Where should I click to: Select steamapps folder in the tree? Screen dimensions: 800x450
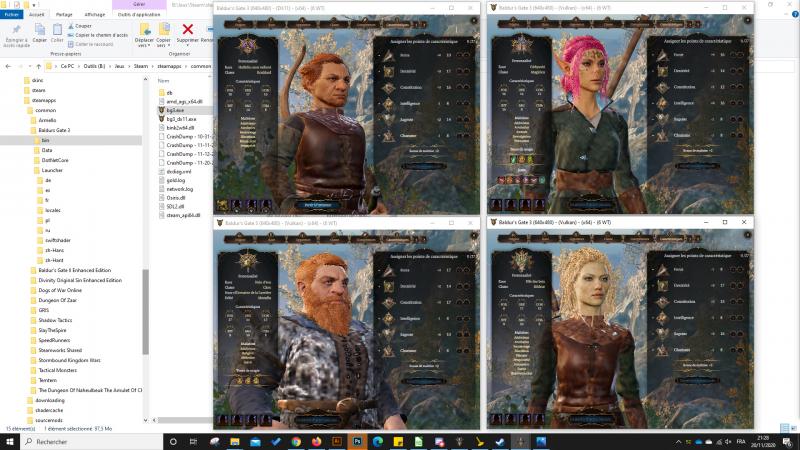[x=44, y=101]
